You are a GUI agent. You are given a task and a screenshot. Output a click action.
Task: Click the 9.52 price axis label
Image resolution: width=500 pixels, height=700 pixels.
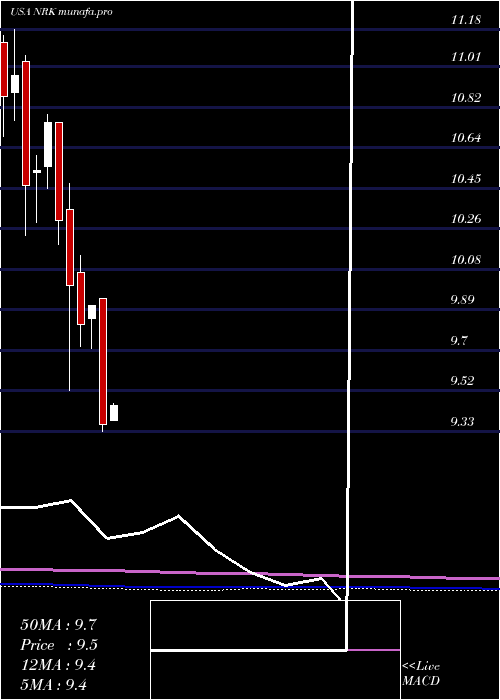(x=462, y=381)
